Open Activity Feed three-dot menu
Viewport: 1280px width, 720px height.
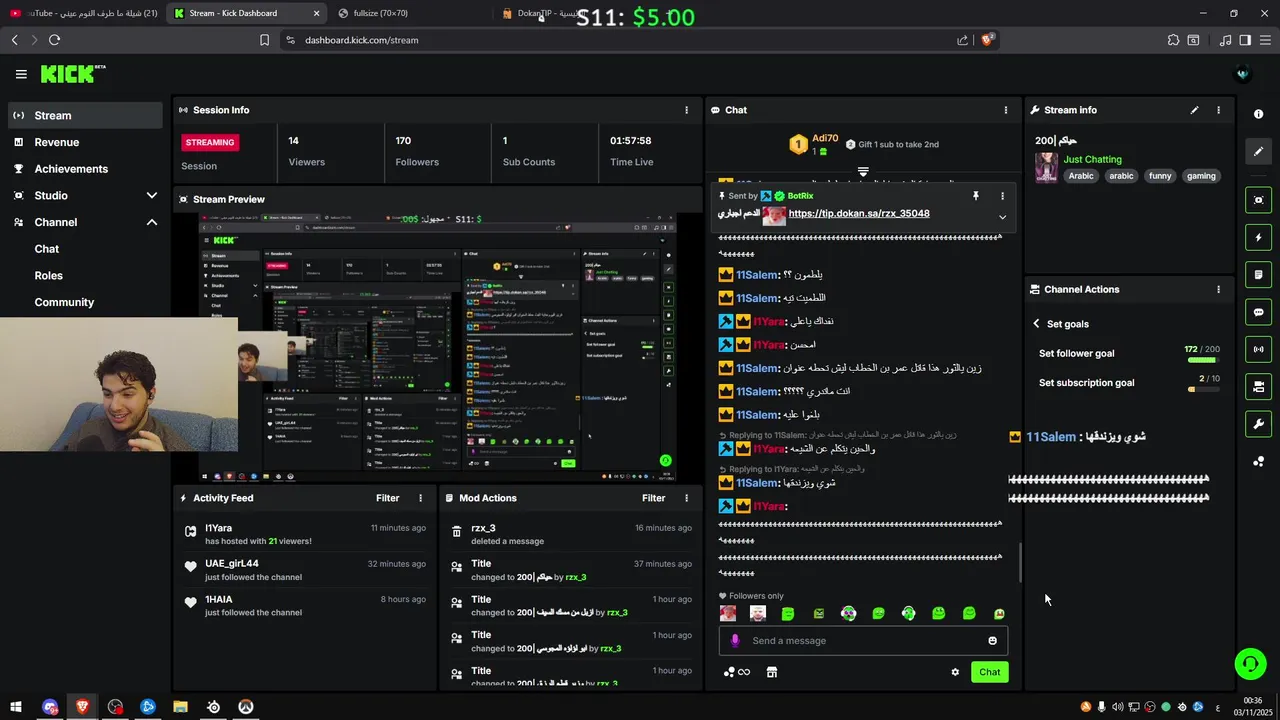pyautogui.click(x=420, y=498)
